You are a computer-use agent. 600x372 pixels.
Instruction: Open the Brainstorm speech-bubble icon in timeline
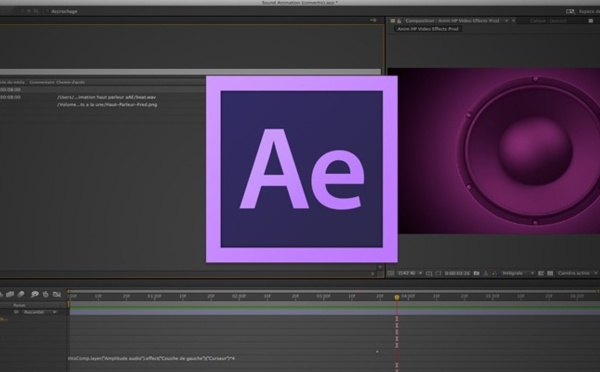[x=35, y=294]
